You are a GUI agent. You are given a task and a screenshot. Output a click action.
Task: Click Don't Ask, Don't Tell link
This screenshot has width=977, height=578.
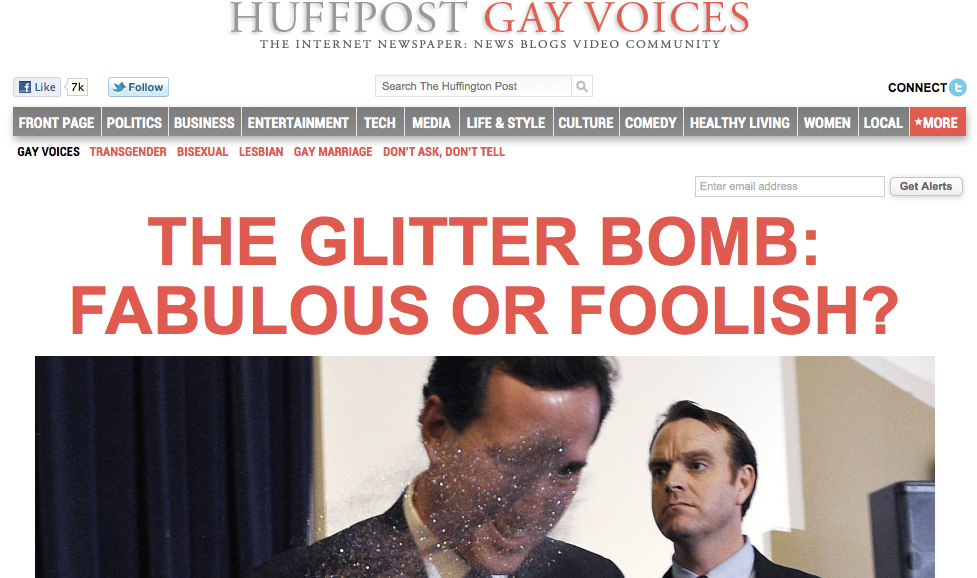(444, 152)
